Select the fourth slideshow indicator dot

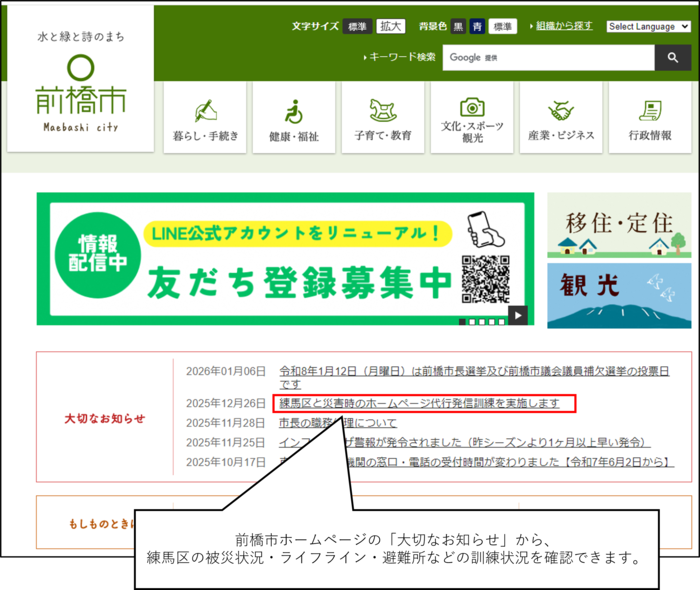coord(492,322)
